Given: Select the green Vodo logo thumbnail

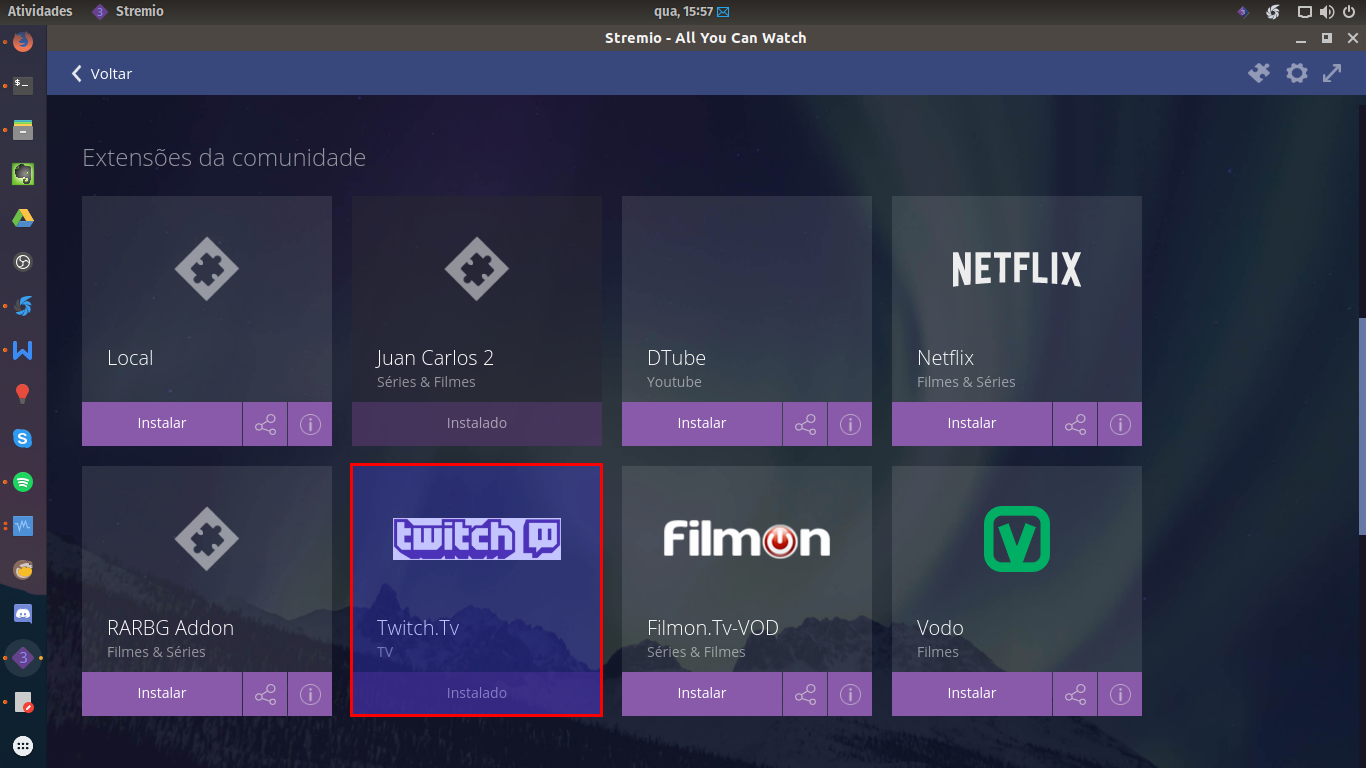Looking at the screenshot, I should coord(1017,539).
